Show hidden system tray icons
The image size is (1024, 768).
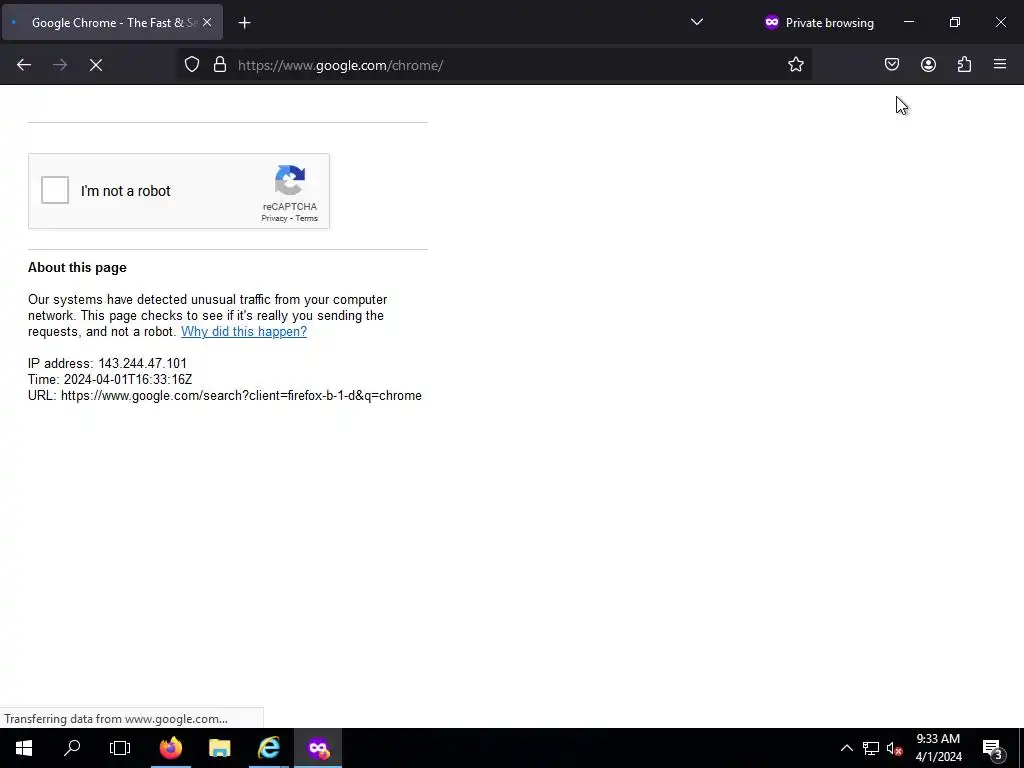point(846,748)
